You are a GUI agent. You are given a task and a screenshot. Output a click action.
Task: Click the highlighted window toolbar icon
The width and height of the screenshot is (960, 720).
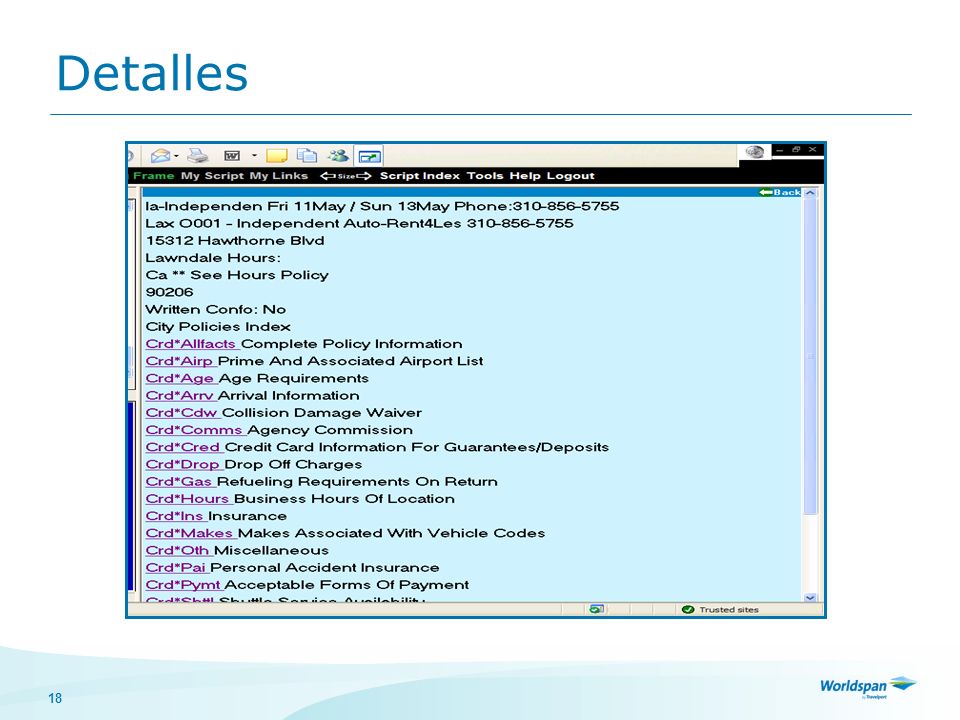[x=369, y=156]
